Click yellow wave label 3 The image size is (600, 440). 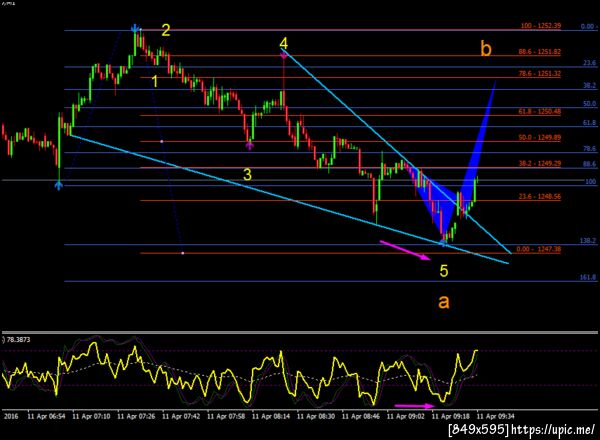click(248, 174)
